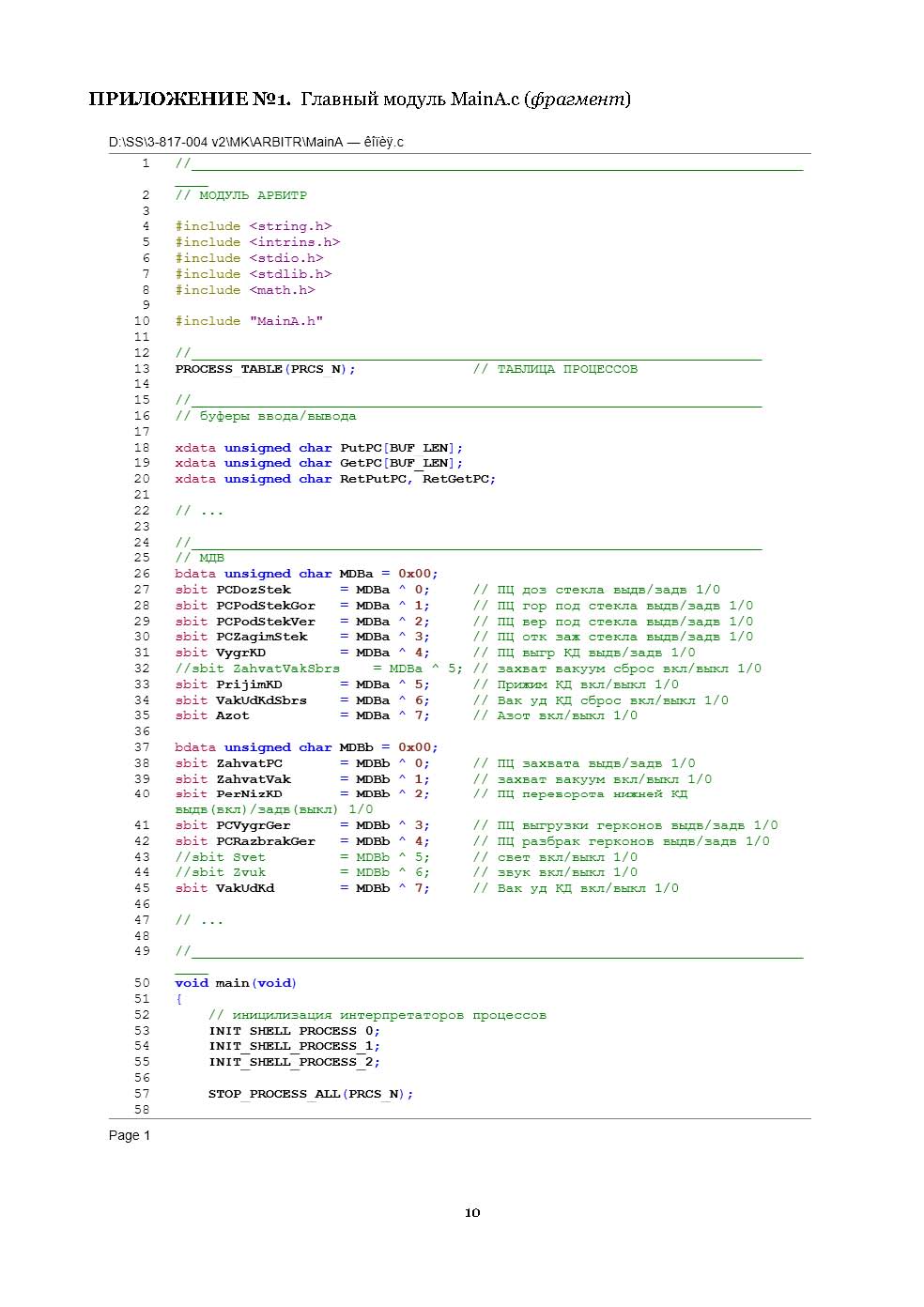The image size is (924, 1307).
Task: Click commented line '//sbit Zvuk'
Action: pyautogui.click(x=221, y=872)
